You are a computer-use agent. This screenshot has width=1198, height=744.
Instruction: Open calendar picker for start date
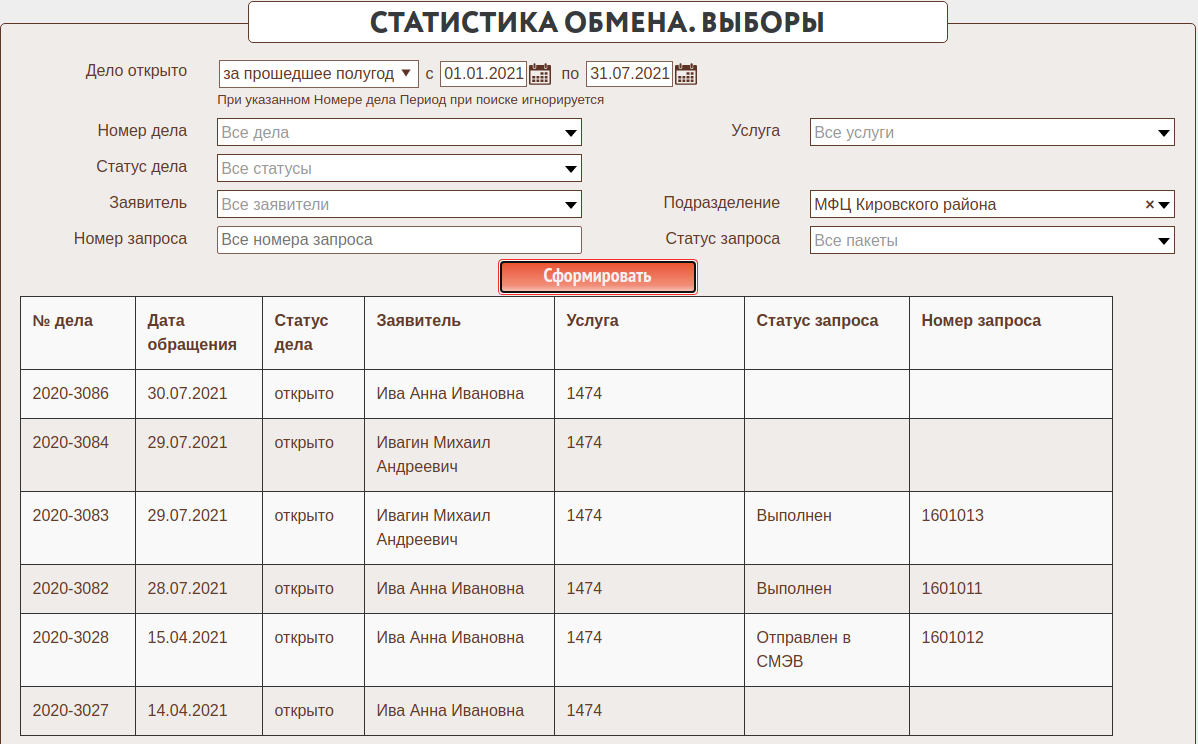coord(540,74)
